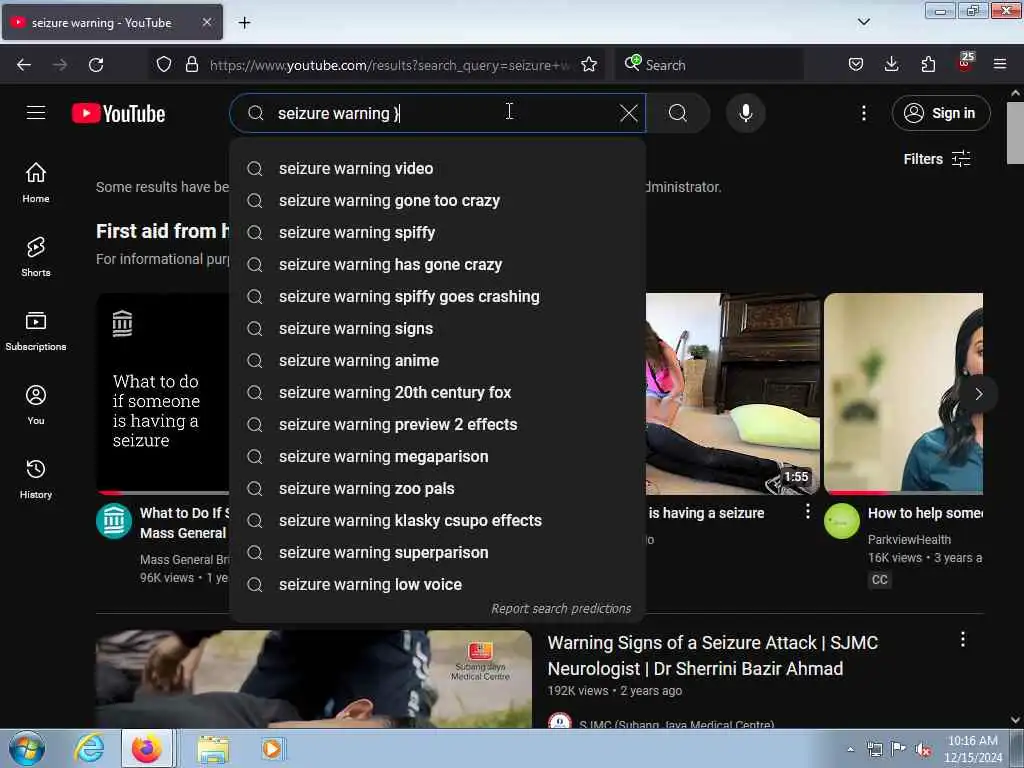Show hidden tray icons arrow
The width and height of the screenshot is (1024, 768).
pos(850,750)
